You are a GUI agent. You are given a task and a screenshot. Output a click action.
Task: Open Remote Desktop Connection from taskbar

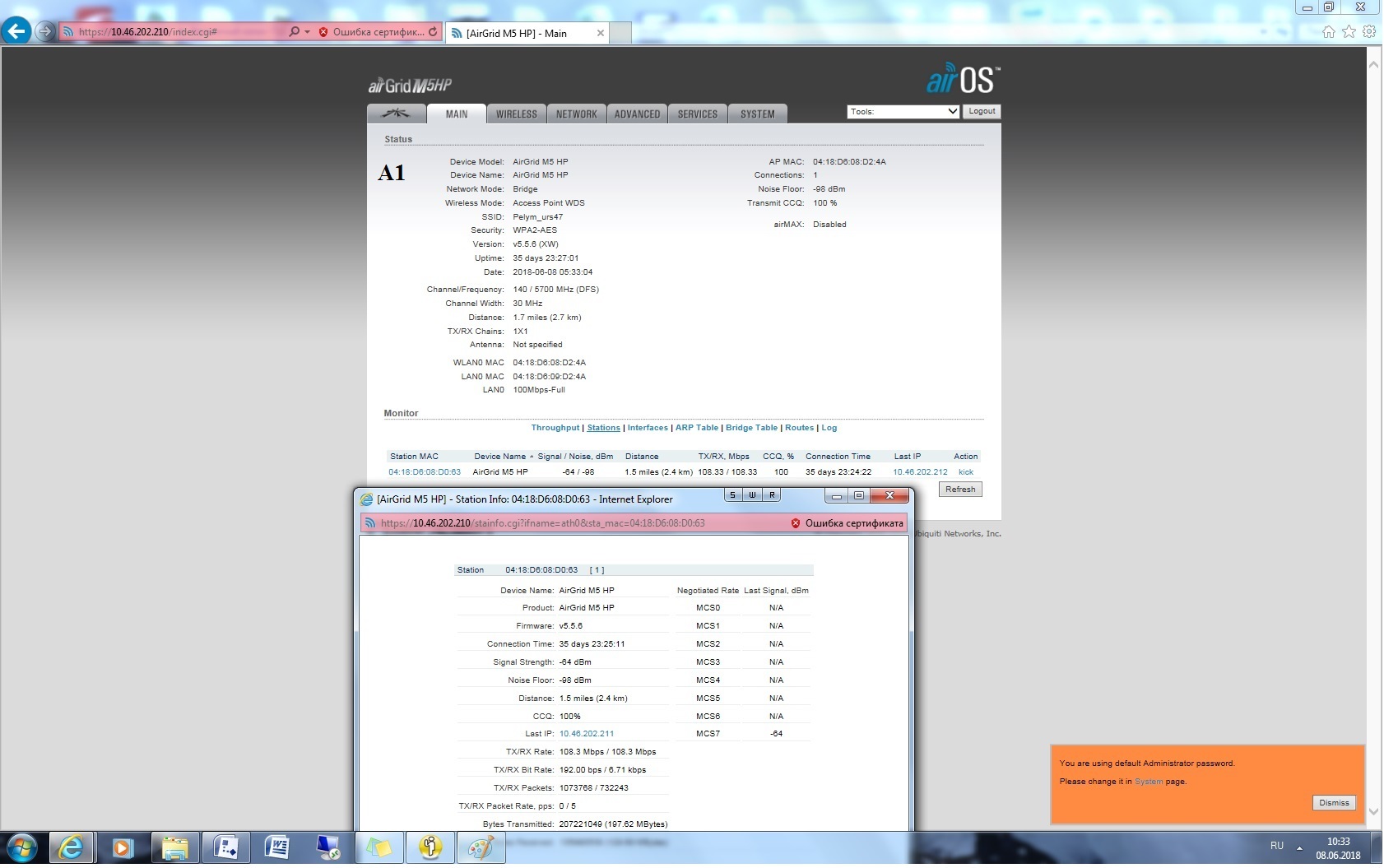[x=327, y=848]
